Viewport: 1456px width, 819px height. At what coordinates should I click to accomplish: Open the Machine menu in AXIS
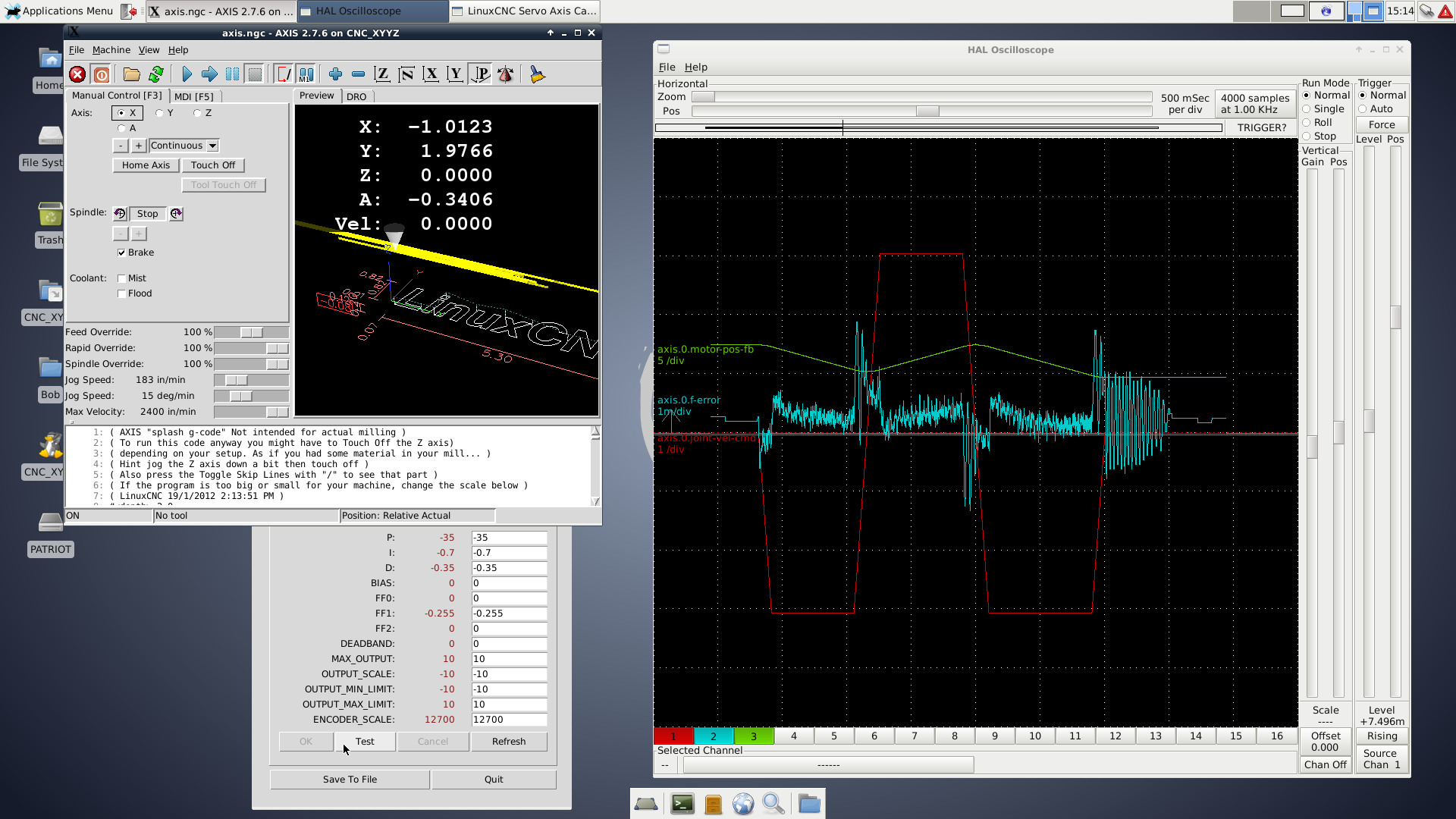pyautogui.click(x=111, y=50)
